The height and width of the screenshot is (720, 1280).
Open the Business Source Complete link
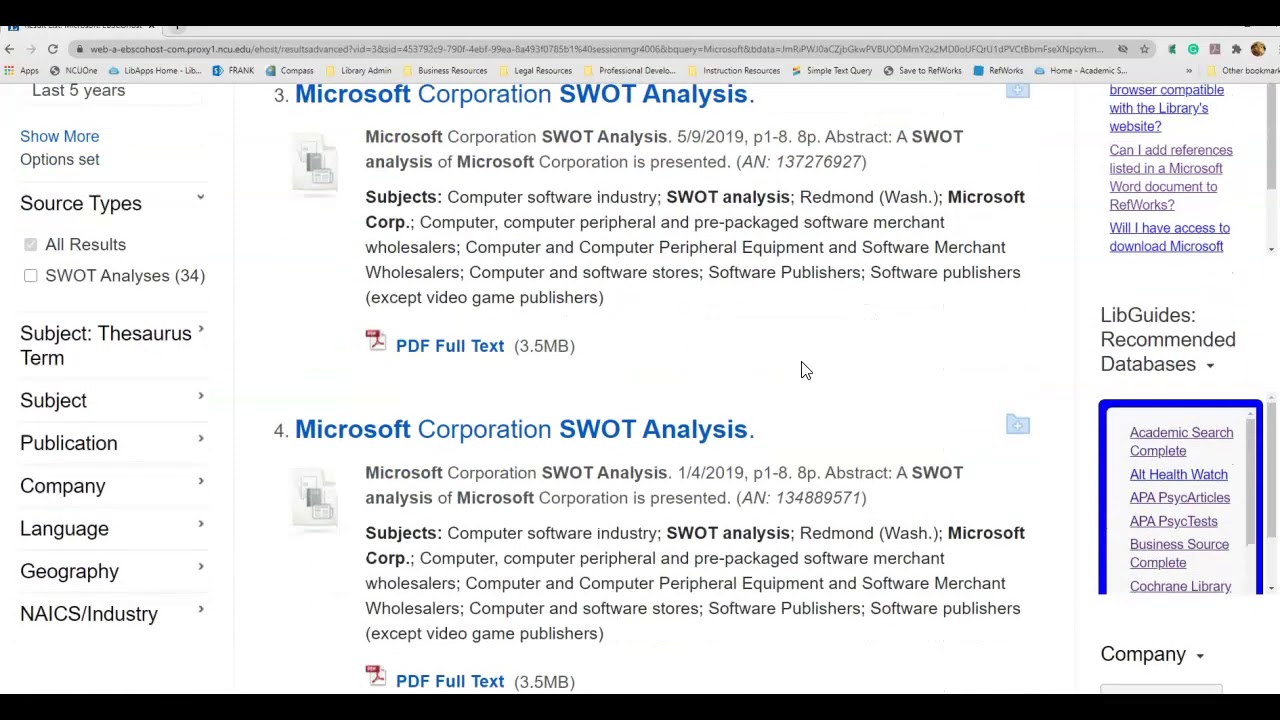(x=1179, y=554)
